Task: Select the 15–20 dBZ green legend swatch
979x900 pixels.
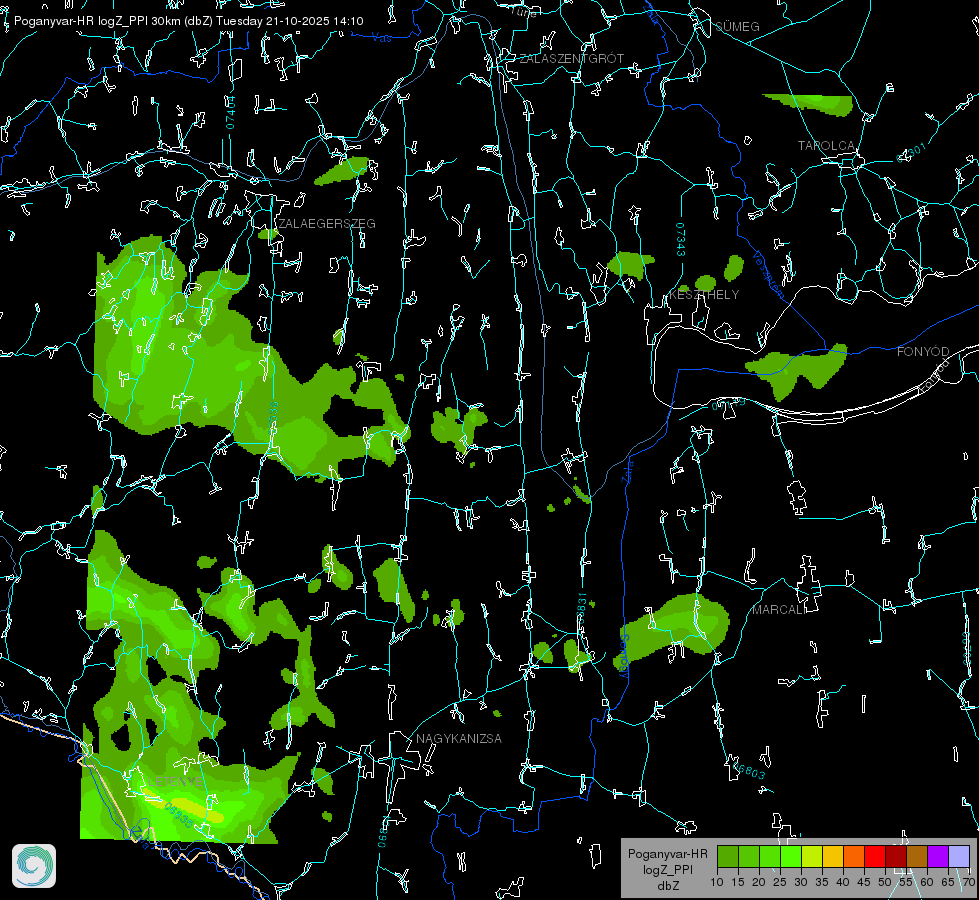Action: click(749, 856)
